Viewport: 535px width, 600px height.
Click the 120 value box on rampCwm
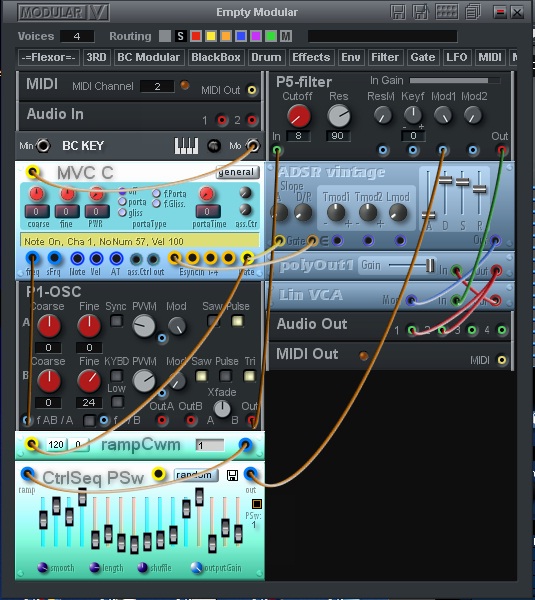[x=56, y=445]
